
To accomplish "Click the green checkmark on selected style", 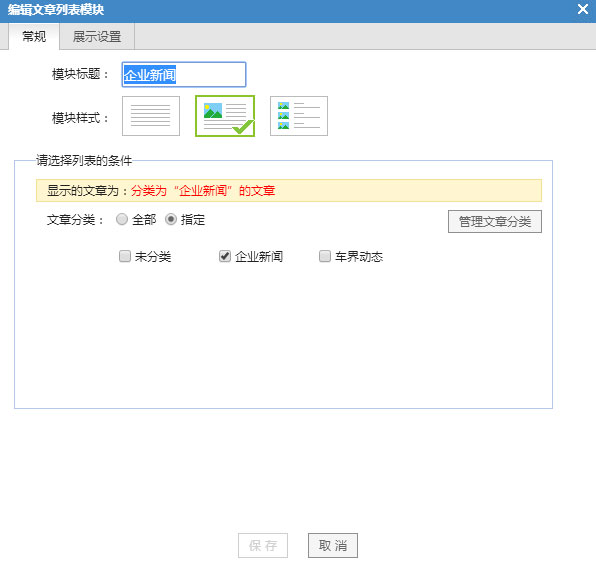I will [x=243, y=127].
